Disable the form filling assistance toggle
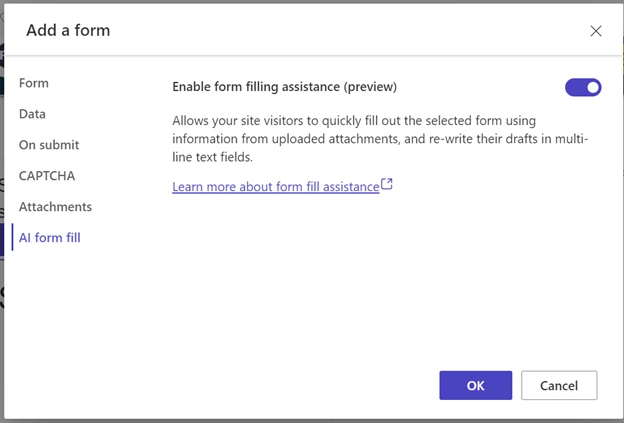This screenshot has width=624, height=423. tap(583, 87)
